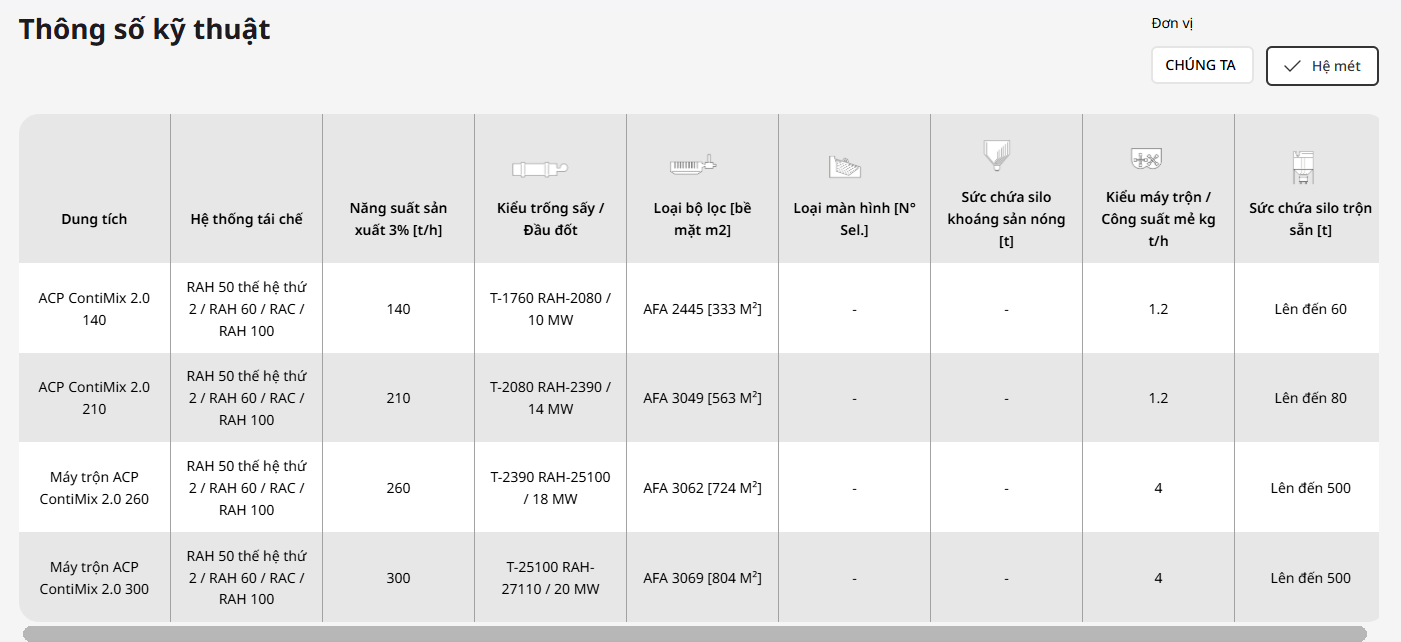Click the mixer type header icon
1401x642 pixels.
[1145, 158]
